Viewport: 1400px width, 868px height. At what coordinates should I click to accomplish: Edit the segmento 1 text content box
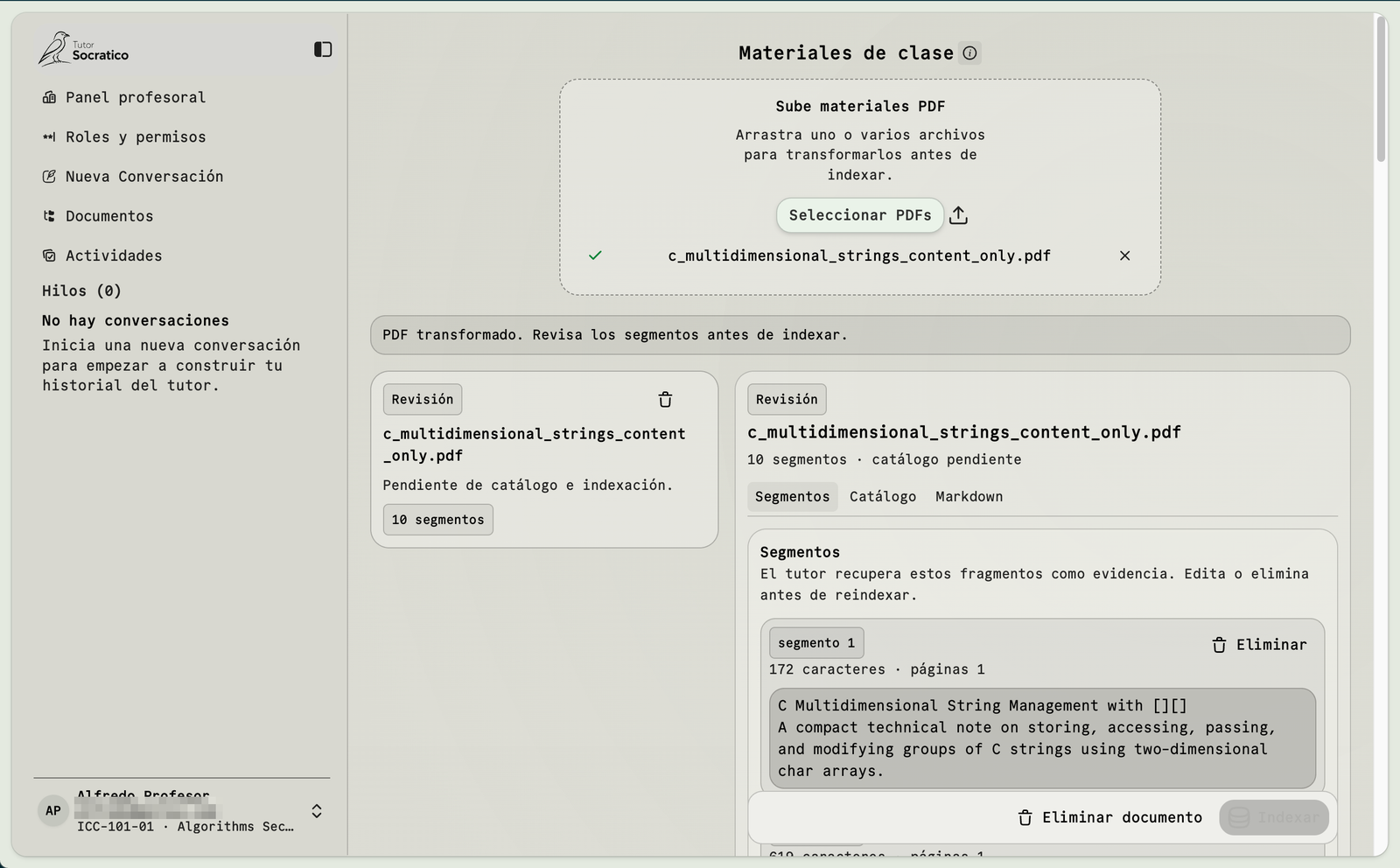(x=1042, y=738)
